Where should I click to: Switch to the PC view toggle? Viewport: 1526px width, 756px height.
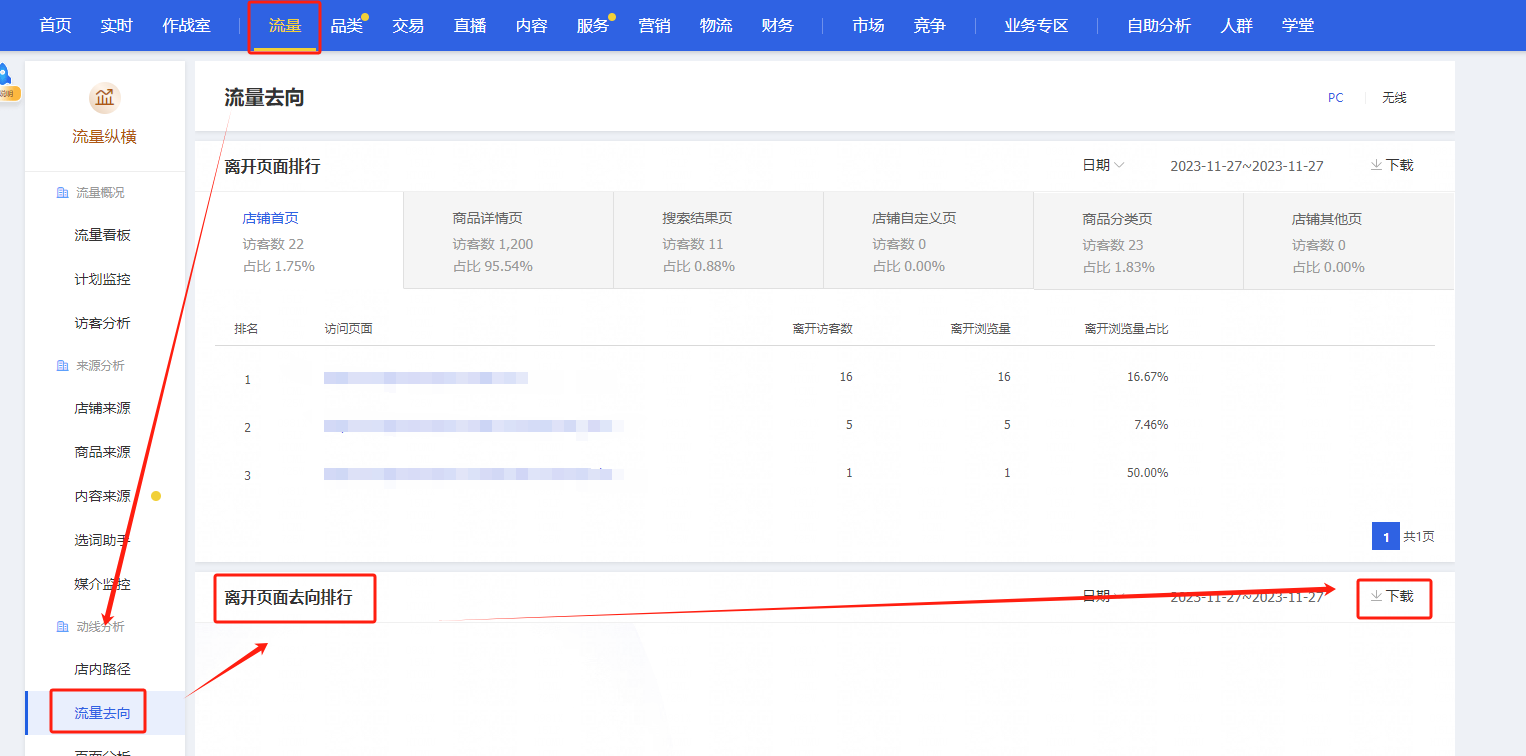(x=1335, y=98)
